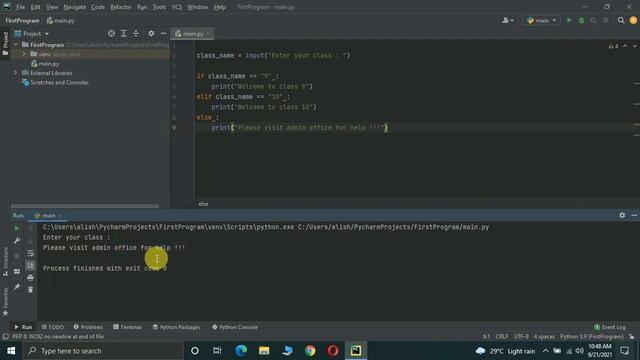640x360 pixels.
Task: Collapse the FirstProgram root folder
Action: pyautogui.click(x=16, y=44)
